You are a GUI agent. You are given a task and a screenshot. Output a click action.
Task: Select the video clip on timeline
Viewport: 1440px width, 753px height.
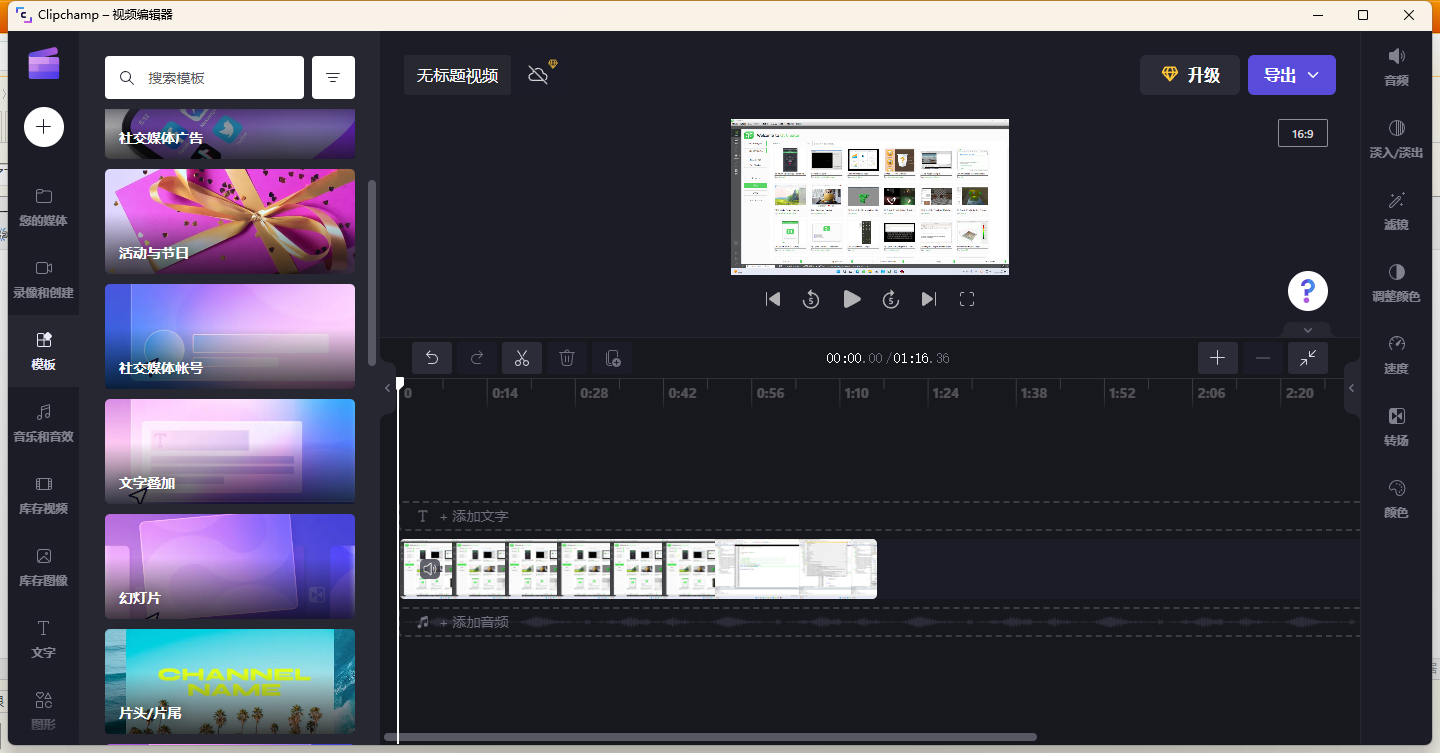coord(639,569)
